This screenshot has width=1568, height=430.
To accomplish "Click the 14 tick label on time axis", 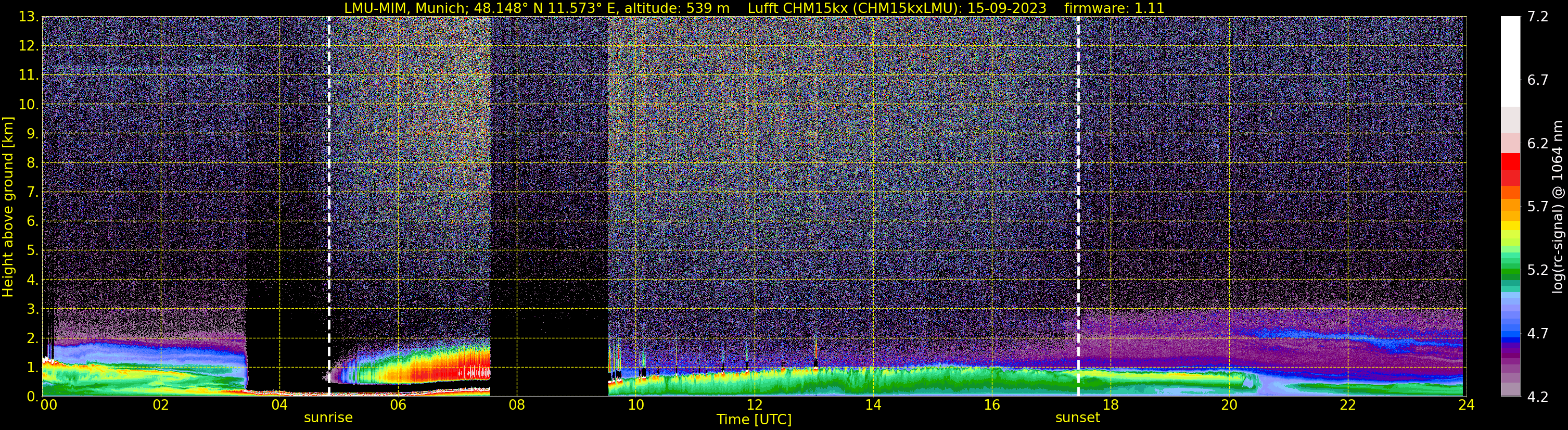I will coord(873,406).
